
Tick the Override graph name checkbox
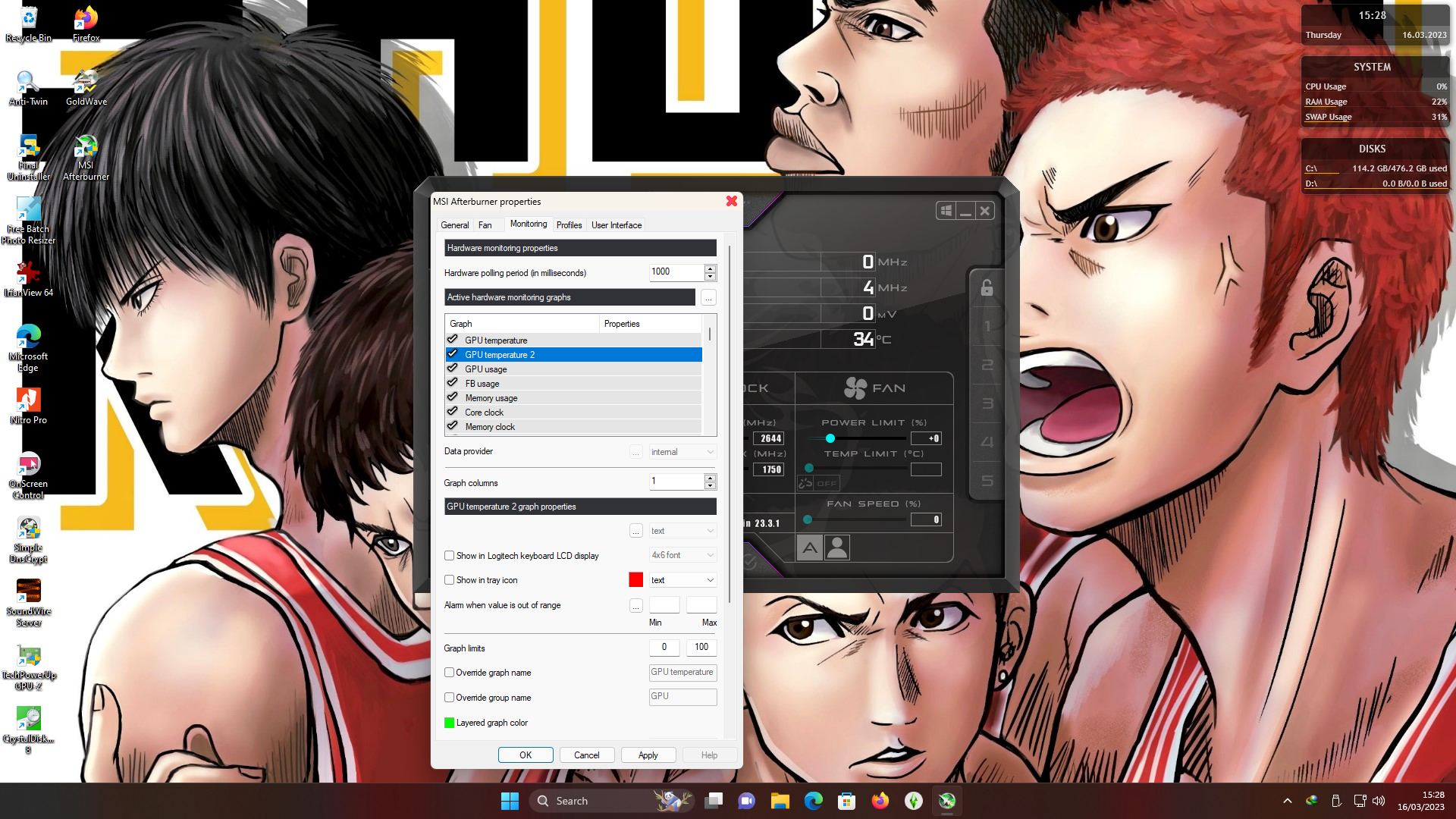(x=450, y=673)
